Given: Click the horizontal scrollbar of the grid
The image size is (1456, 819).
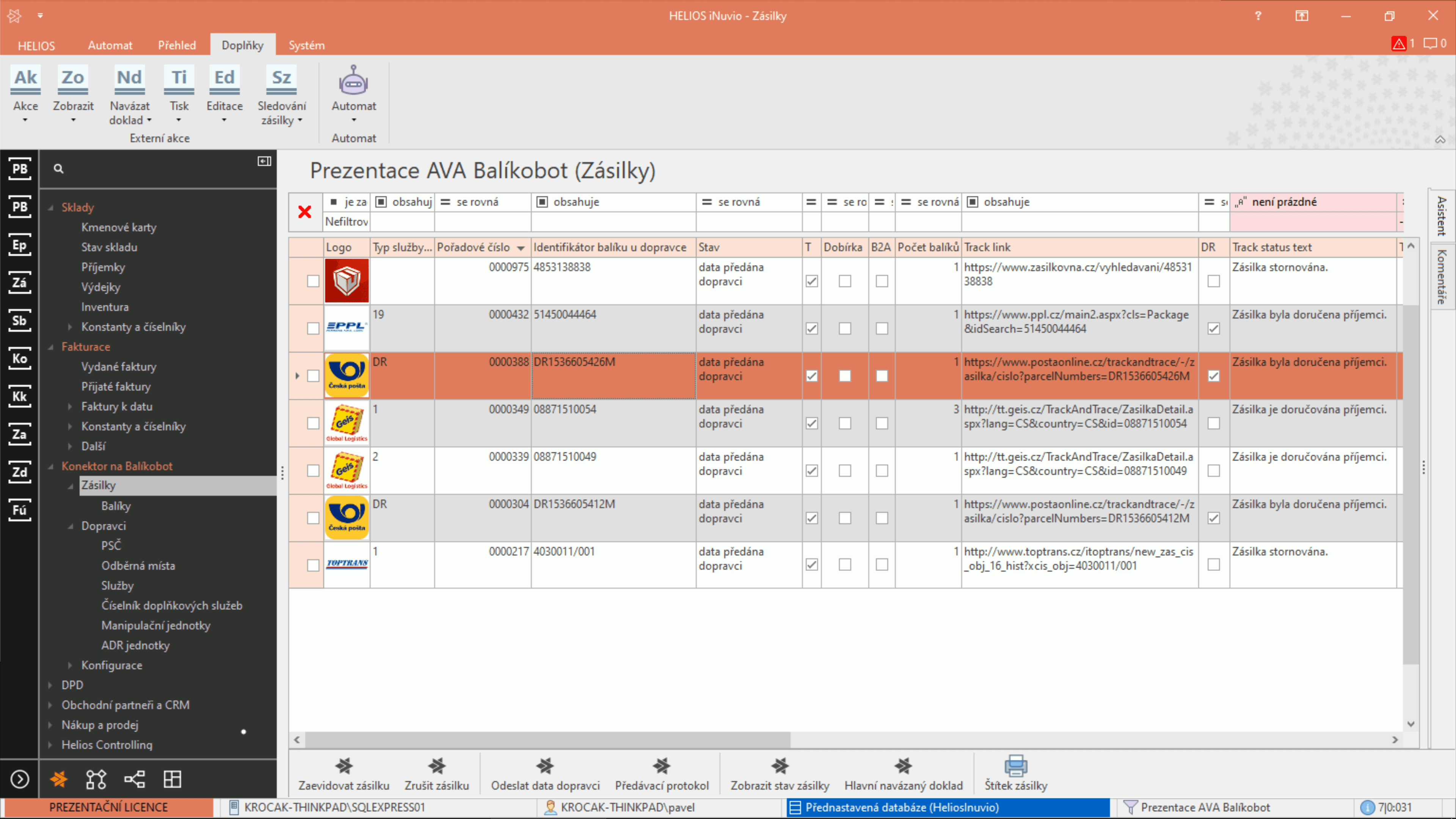Looking at the screenshot, I should point(548,739).
